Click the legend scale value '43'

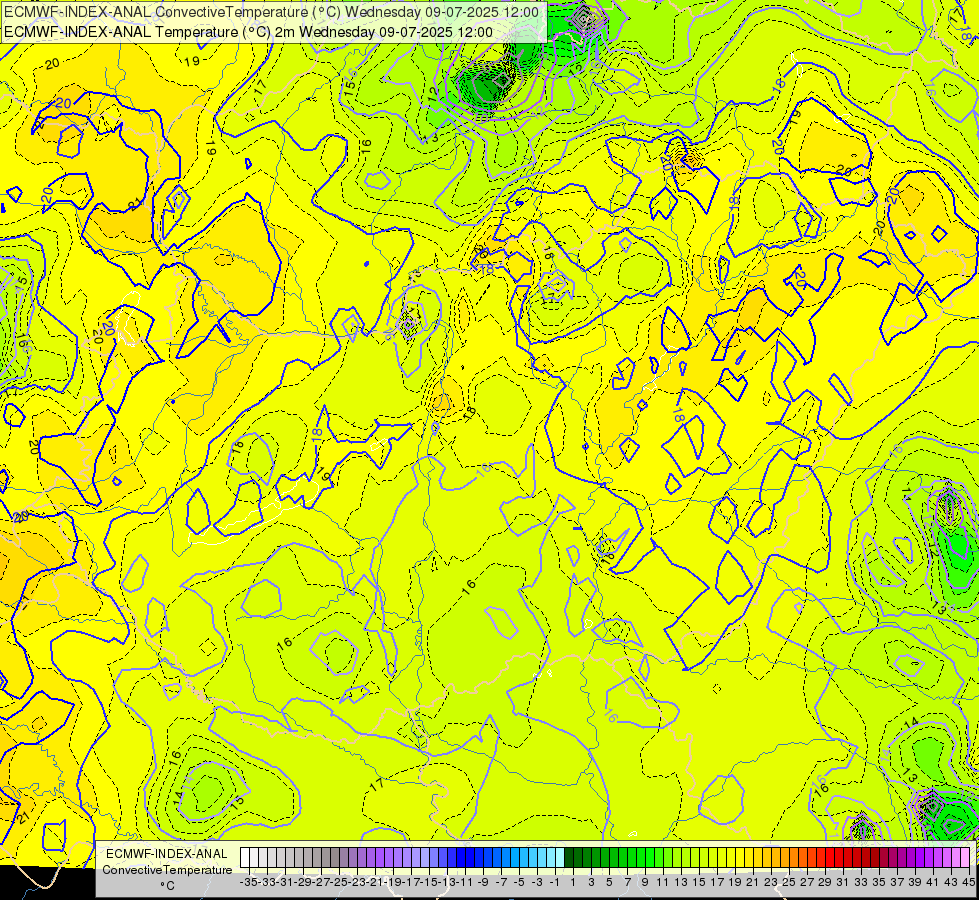click(952, 882)
